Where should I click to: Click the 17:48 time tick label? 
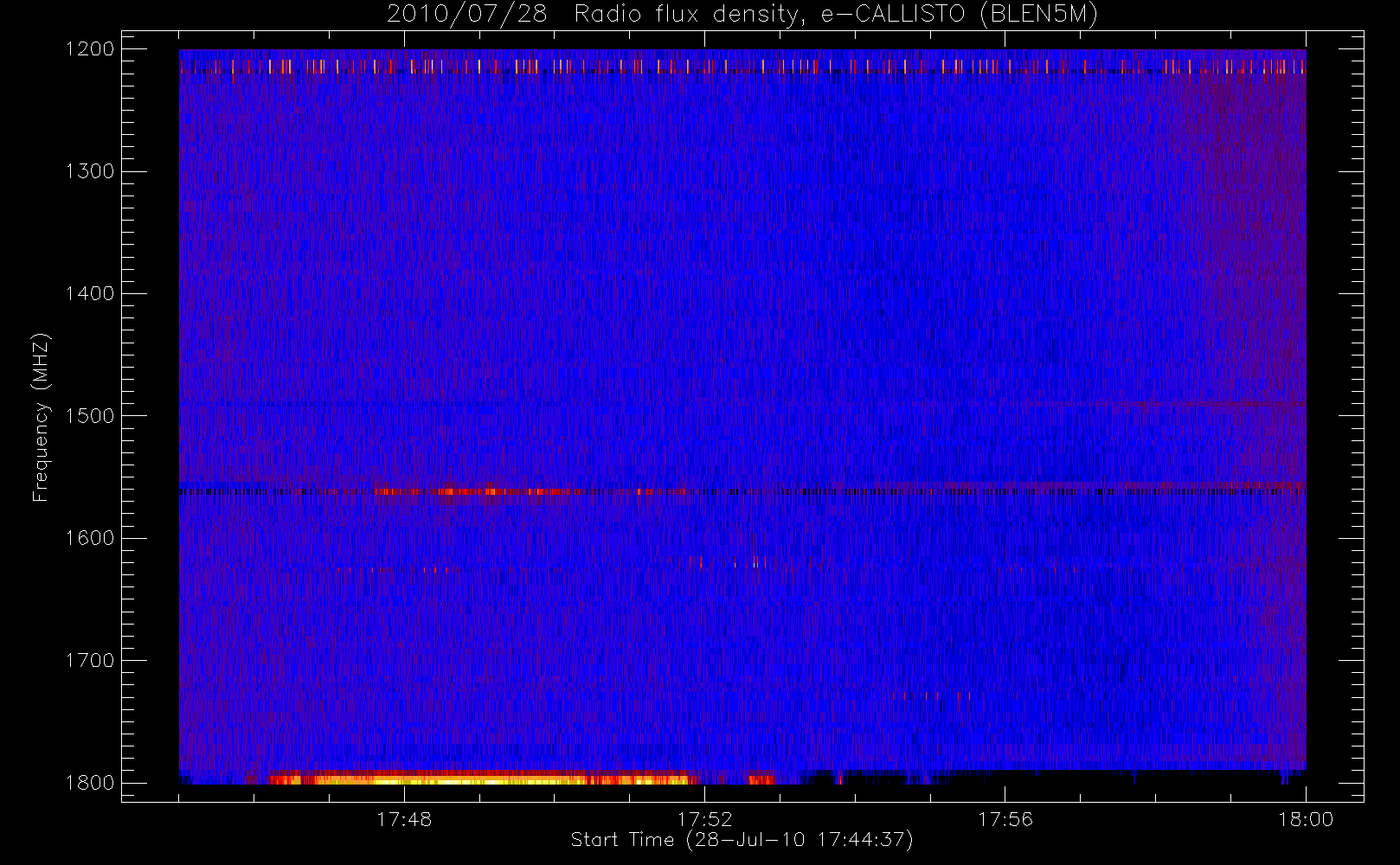[x=404, y=819]
